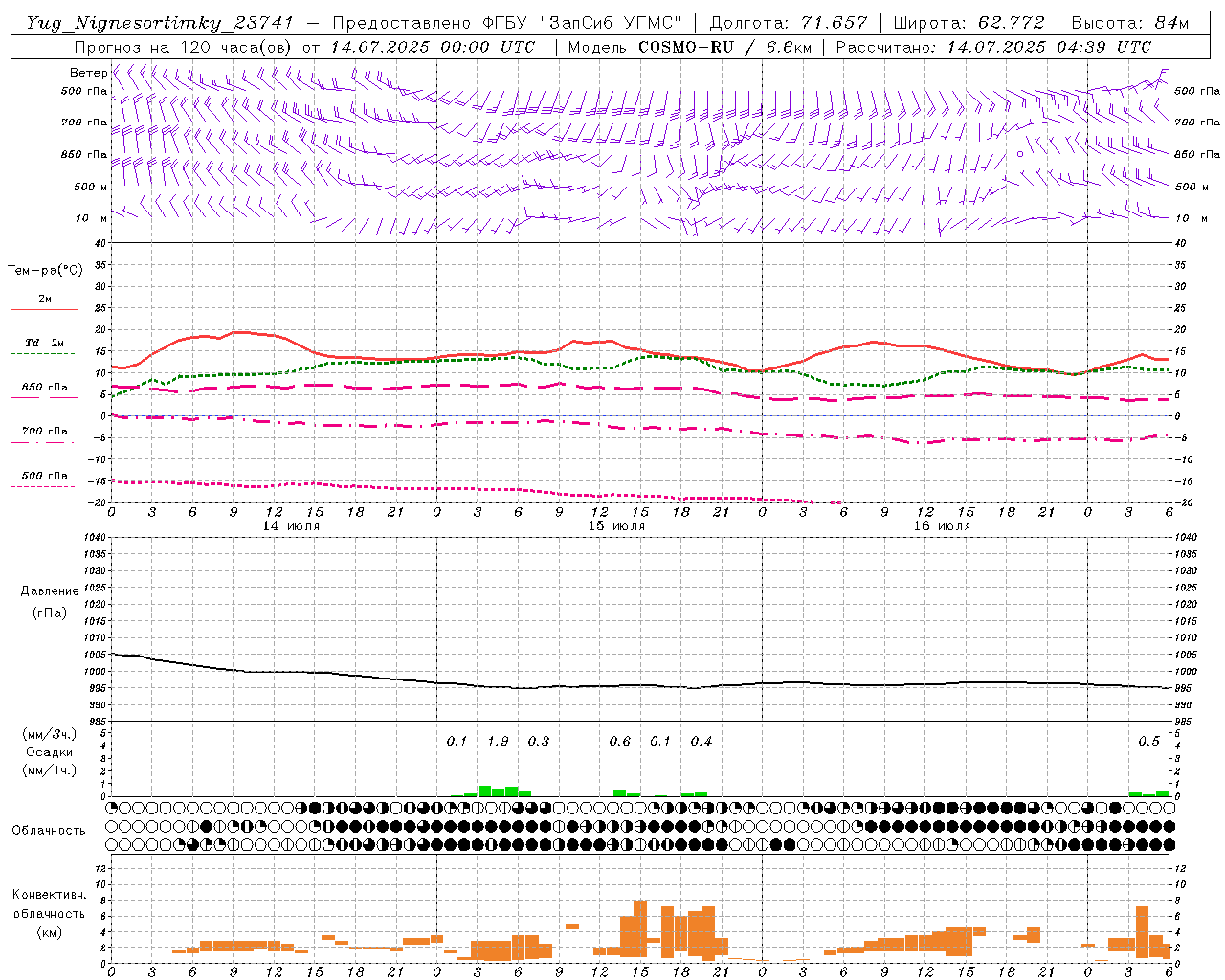This screenshot has width=1225, height=980.
Task: Click the (км) unit under convective cloudiness
Action: tap(50, 932)
